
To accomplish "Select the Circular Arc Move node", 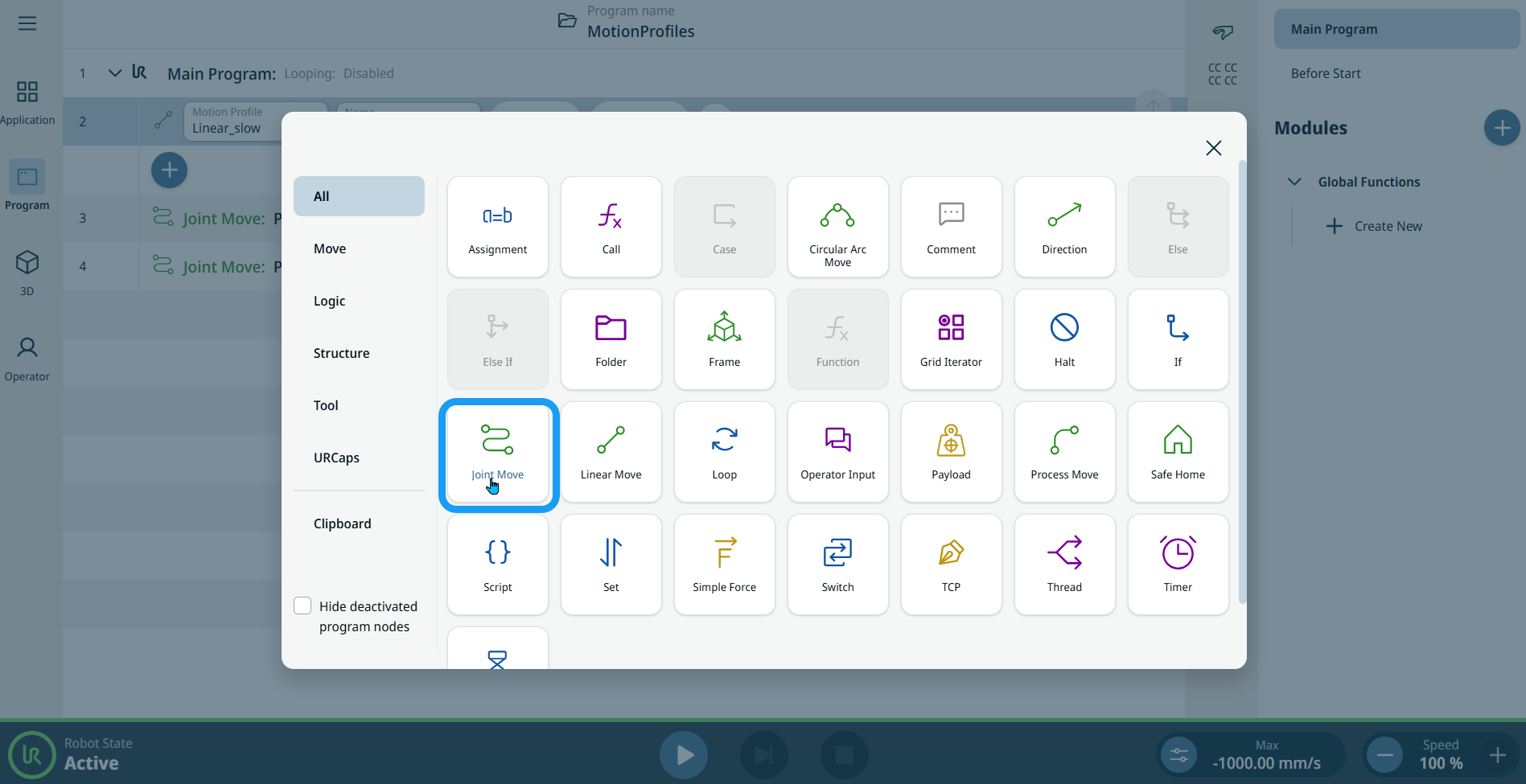I will click(837, 228).
